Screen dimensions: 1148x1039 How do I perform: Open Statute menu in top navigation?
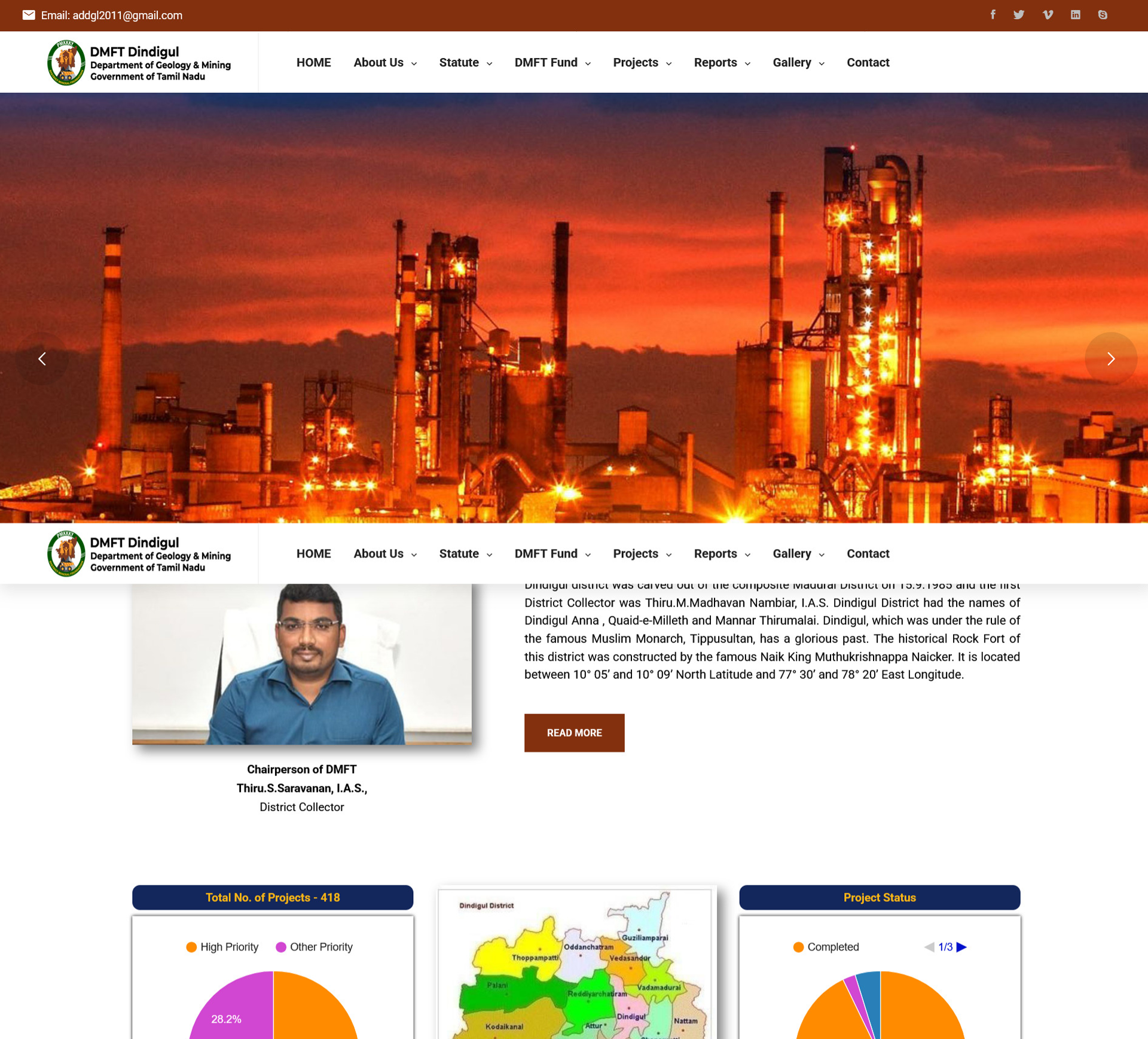click(x=459, y=63)
